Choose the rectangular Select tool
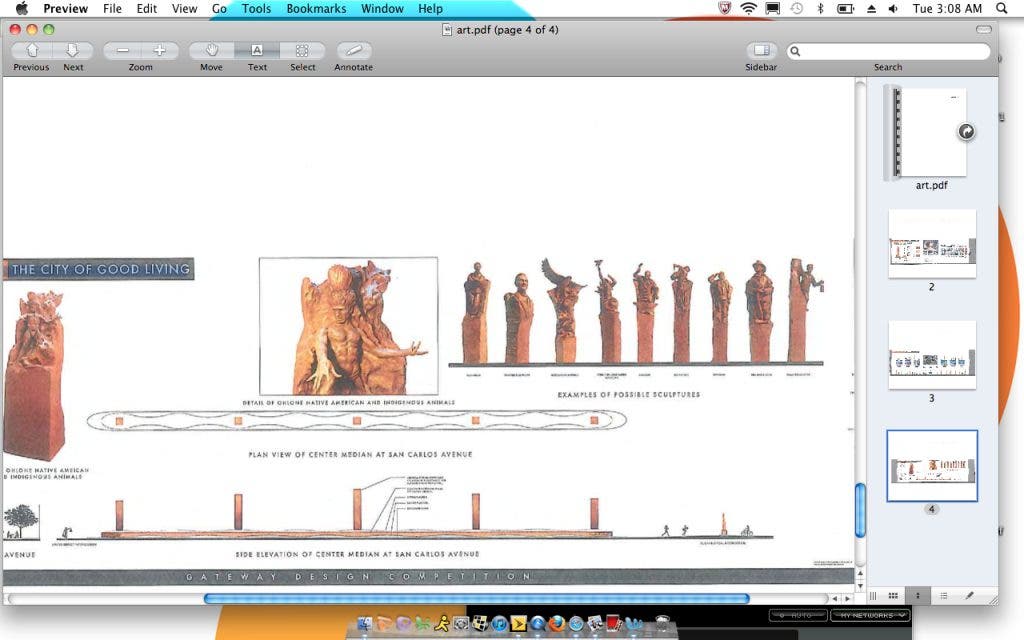 point(302,51)
